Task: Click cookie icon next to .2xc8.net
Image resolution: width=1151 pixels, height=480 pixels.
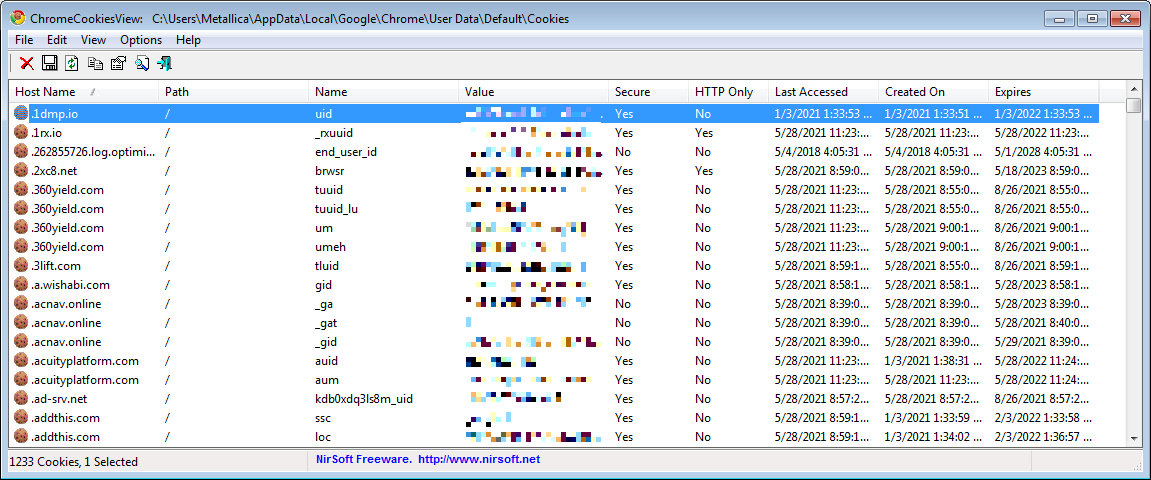Action: pyautogui.click(x=21, y=171)
